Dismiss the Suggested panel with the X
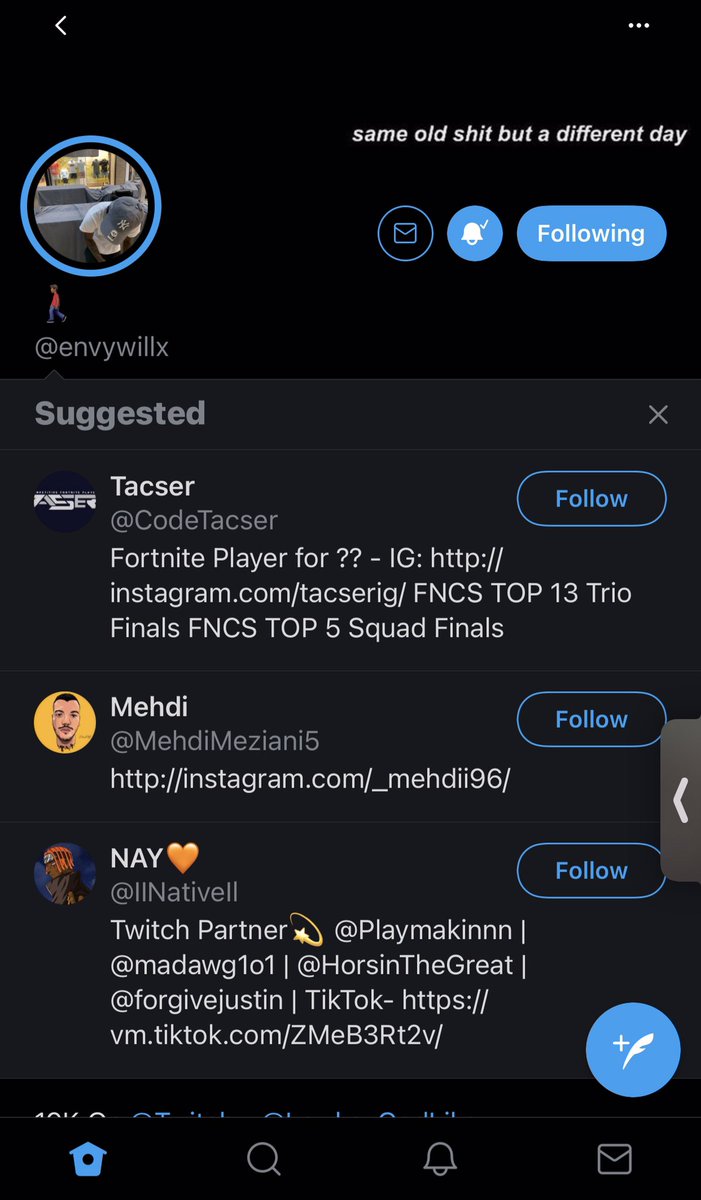701x1200 pixels. [658, 414]
